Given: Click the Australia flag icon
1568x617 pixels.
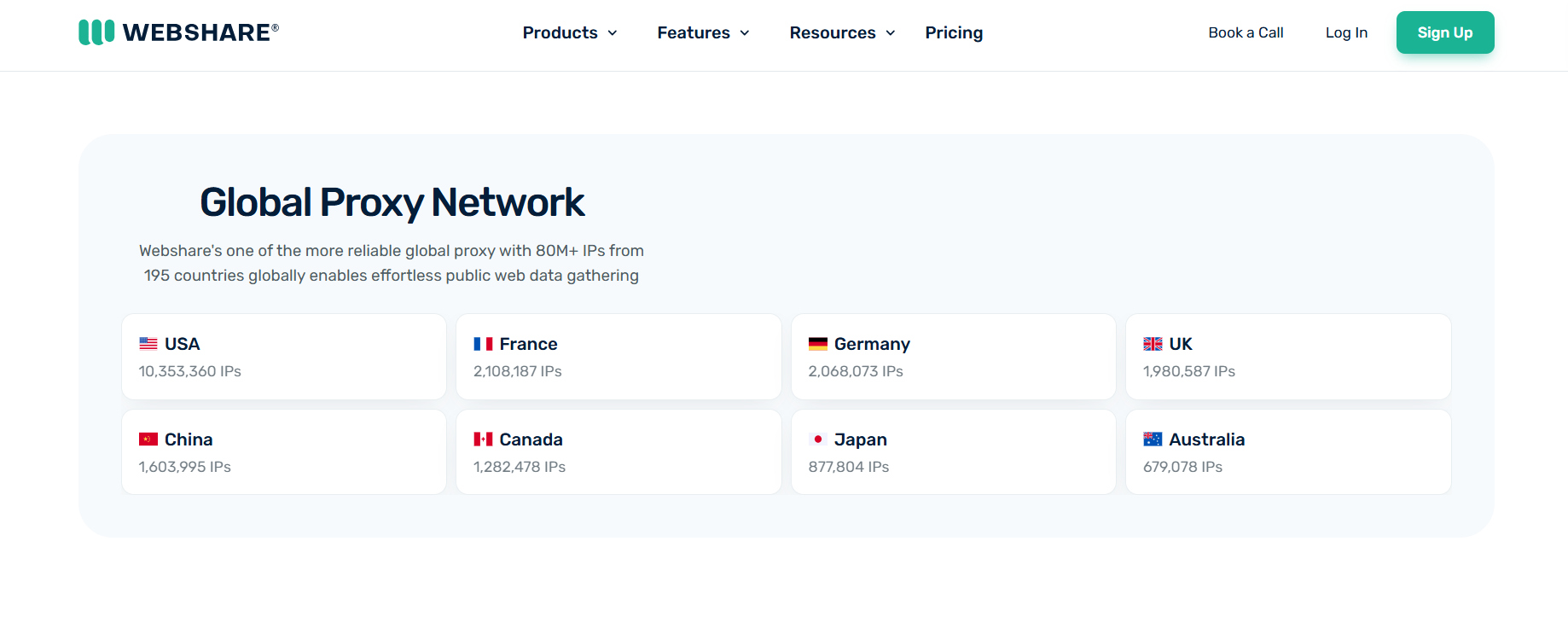Looking at the screenshot, I should [1153, 439].
